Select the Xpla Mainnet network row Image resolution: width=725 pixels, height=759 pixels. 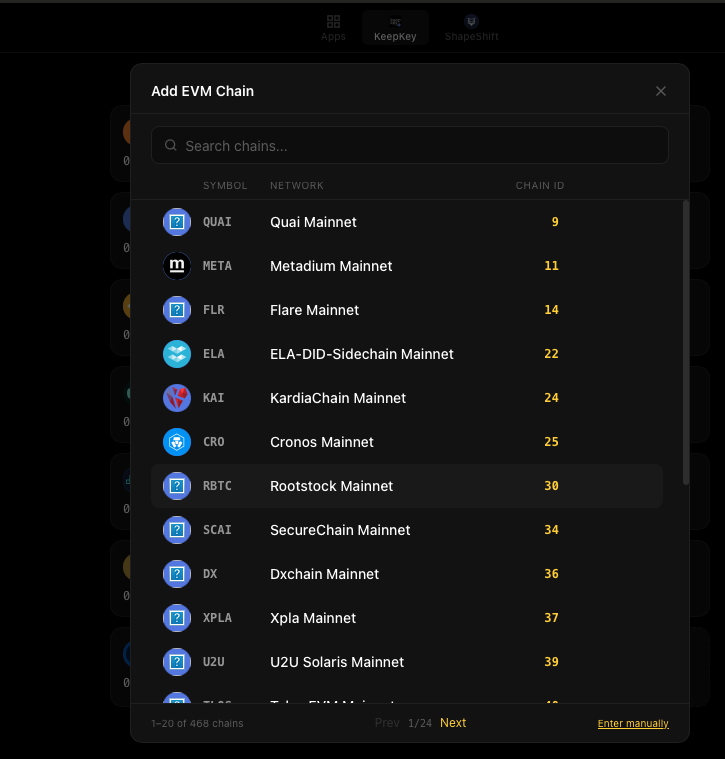pos(406,618)
